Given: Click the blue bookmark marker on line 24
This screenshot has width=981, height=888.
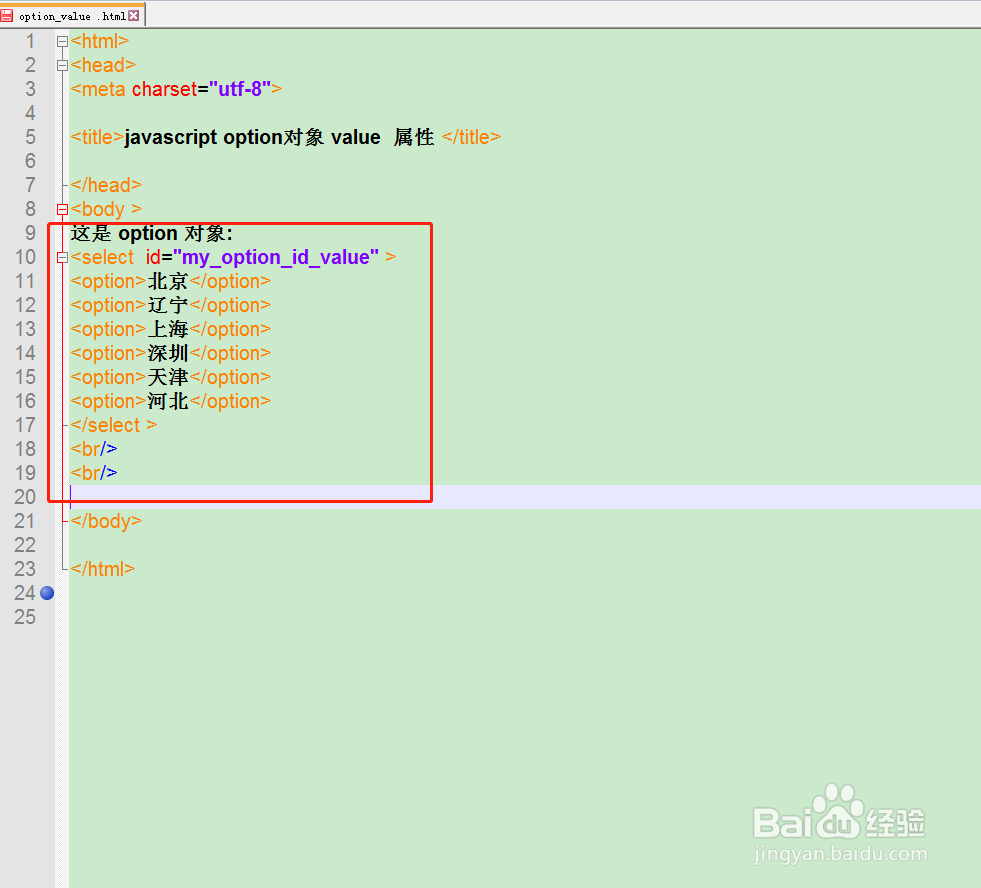Looking at the screenshot, I should (47, 593).
